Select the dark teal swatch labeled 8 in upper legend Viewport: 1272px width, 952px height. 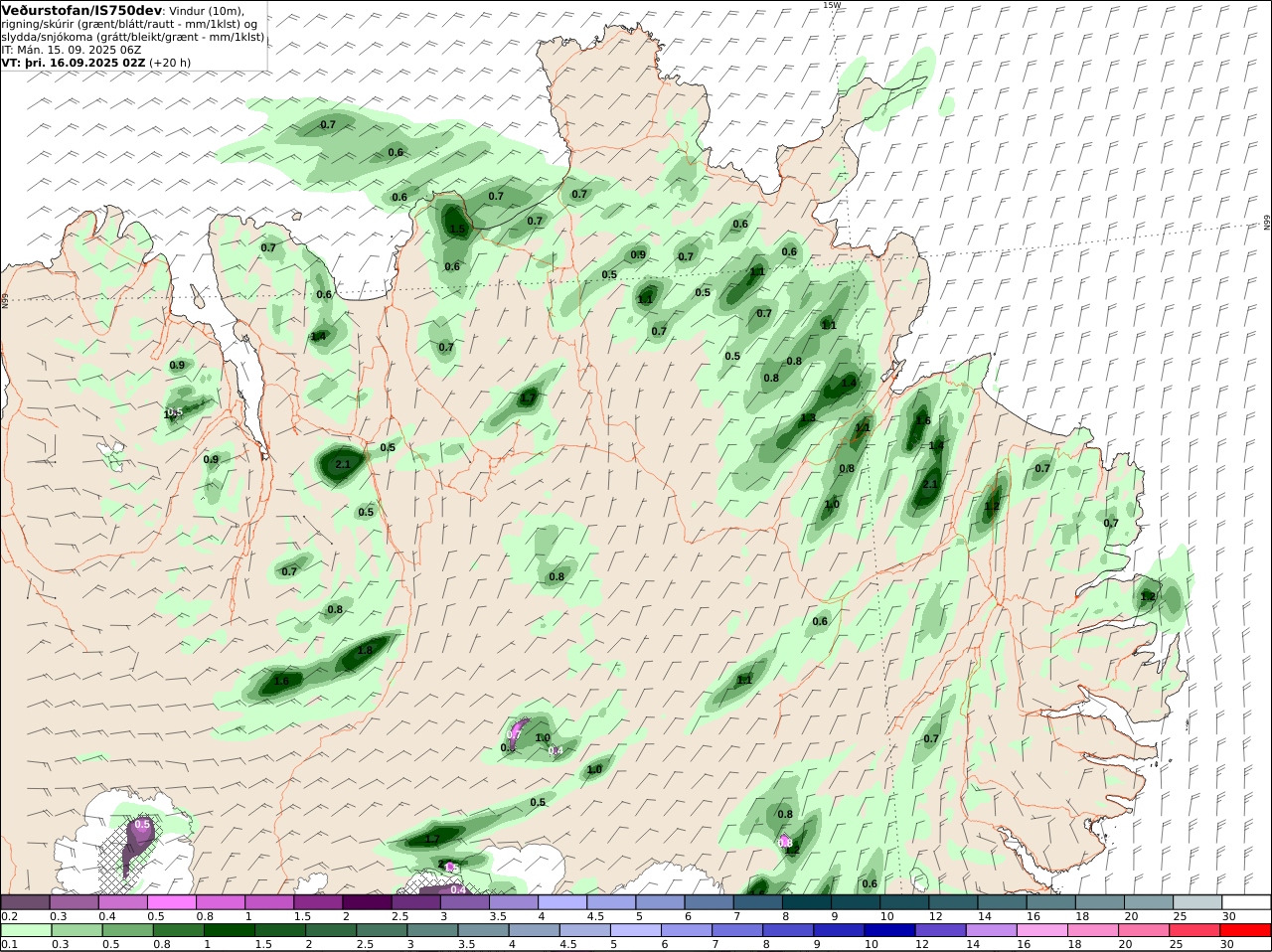[x=807, y=901]
